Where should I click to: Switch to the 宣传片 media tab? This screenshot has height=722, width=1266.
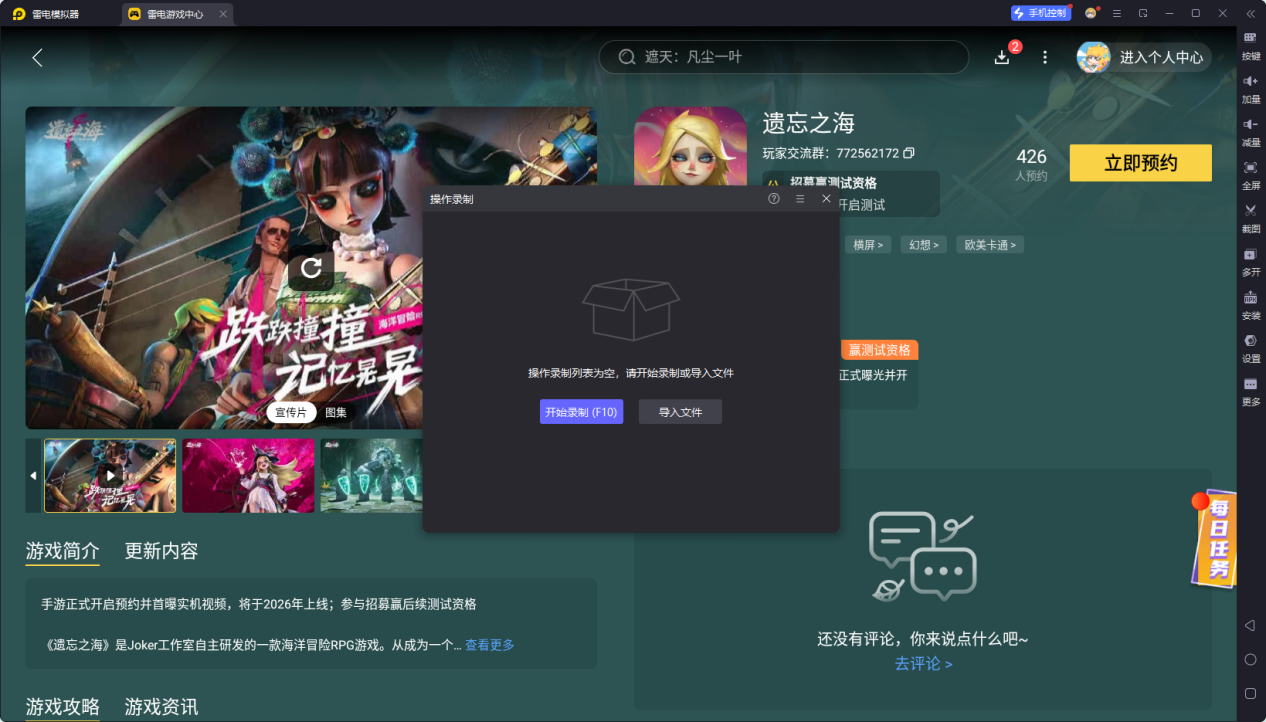click(x=291, y=413)
